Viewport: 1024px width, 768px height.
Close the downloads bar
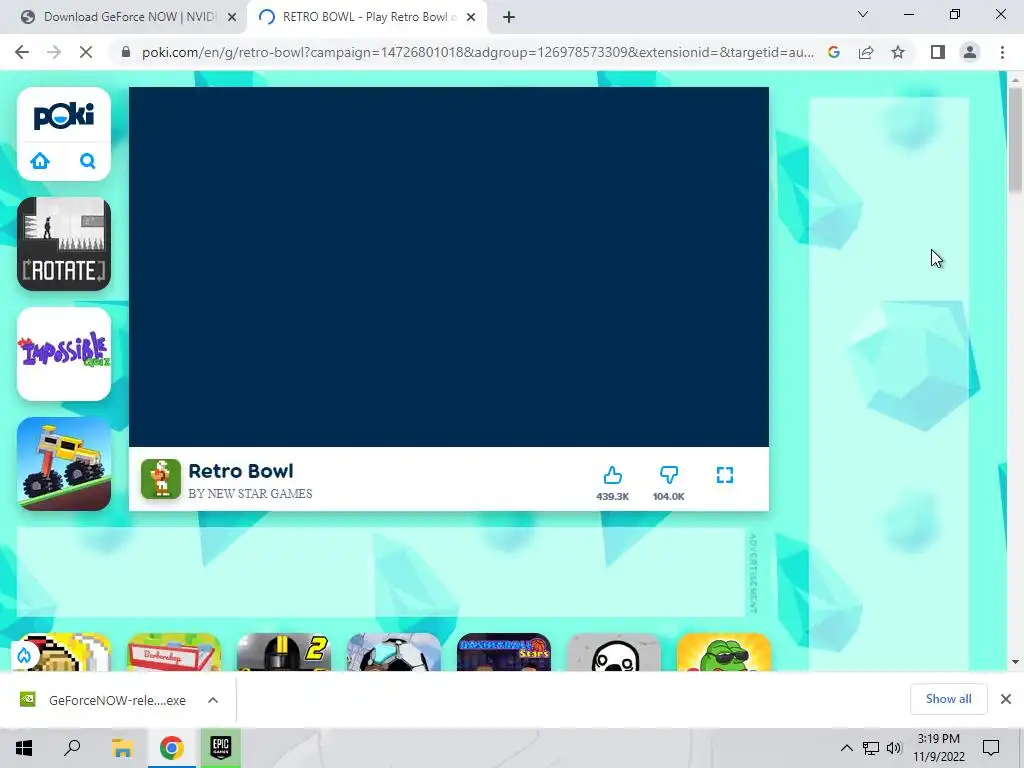1006,699
